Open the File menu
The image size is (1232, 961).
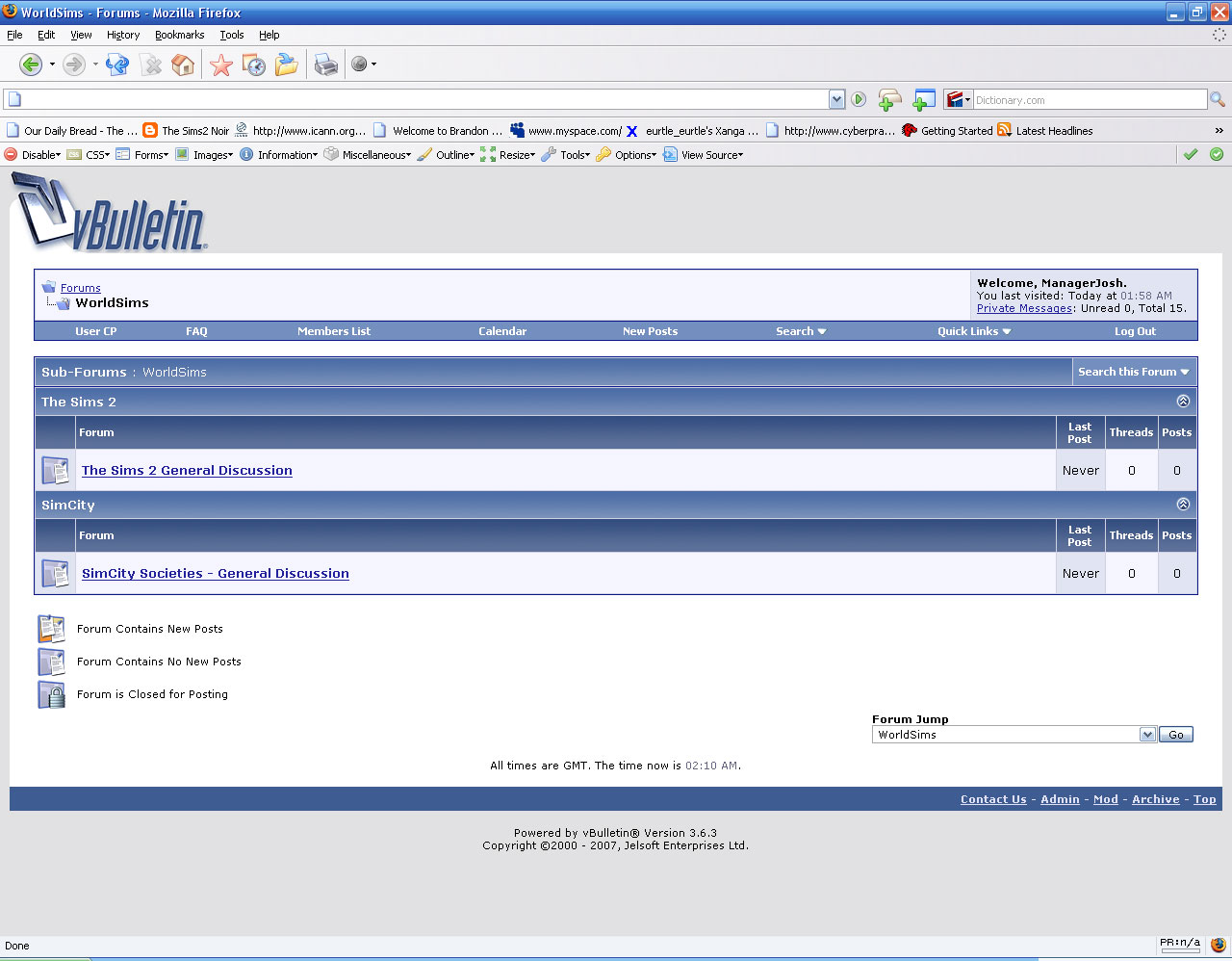14,35
